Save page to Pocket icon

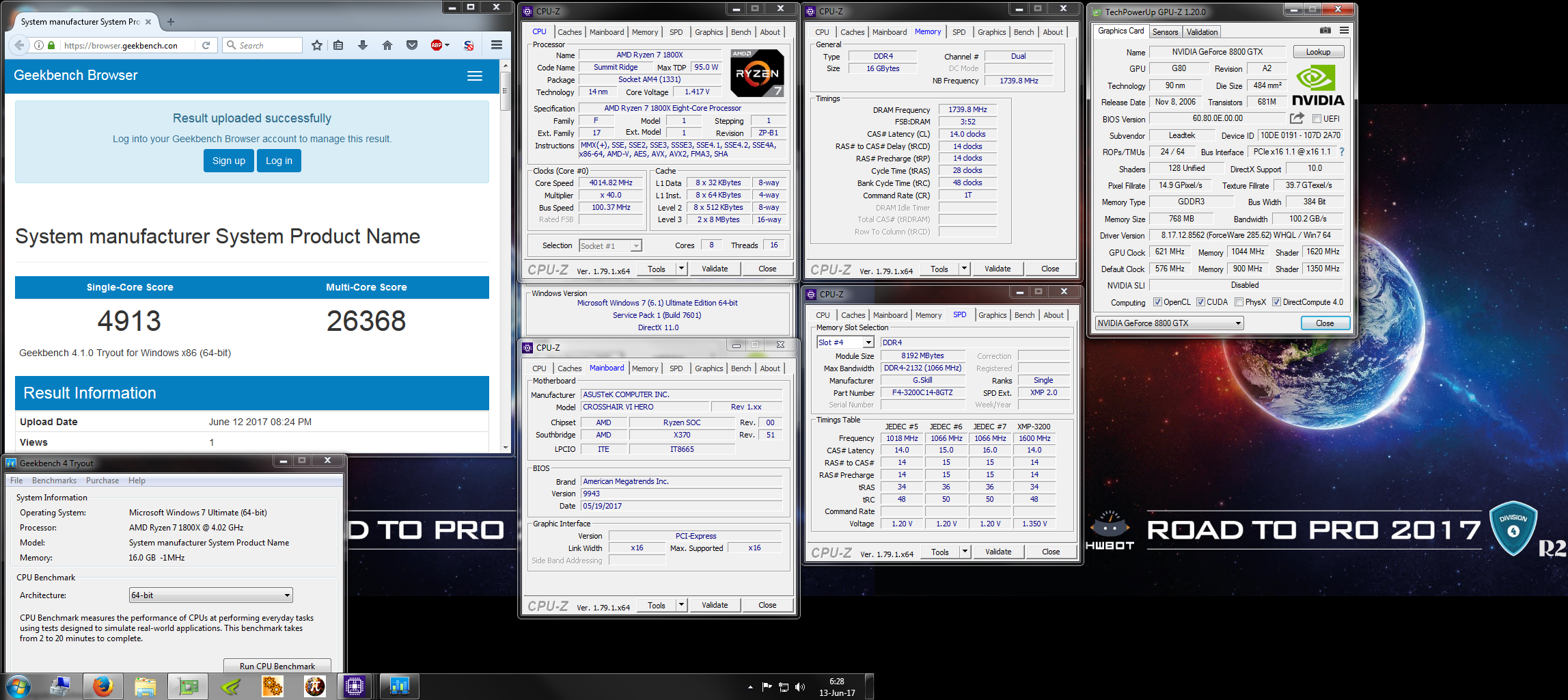click(x=412, y=45)
